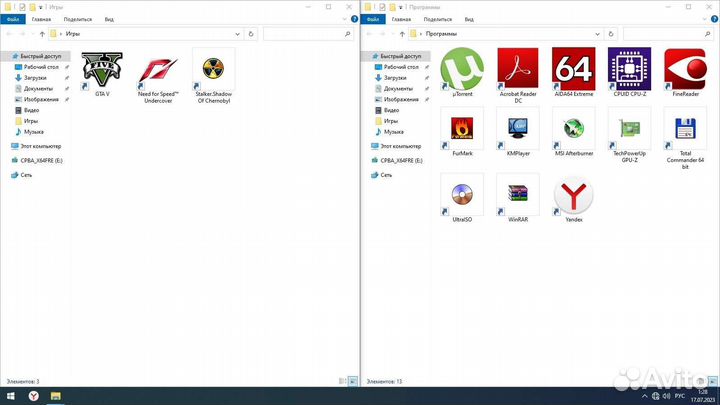Go up one level in Программы window

(402, 34)
